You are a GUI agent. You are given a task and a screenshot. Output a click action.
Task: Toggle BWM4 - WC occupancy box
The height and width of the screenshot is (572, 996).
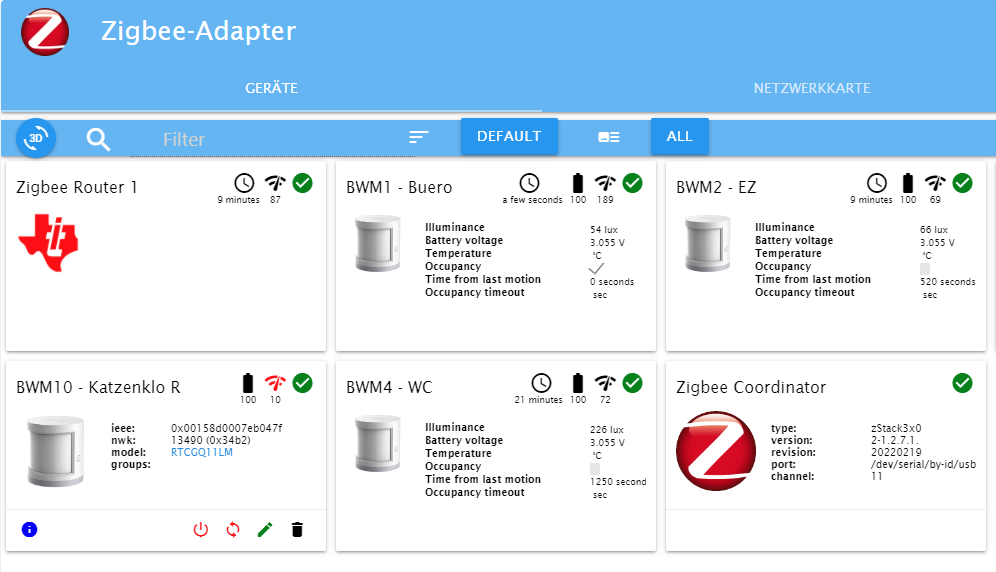click(x=595, y=468)
